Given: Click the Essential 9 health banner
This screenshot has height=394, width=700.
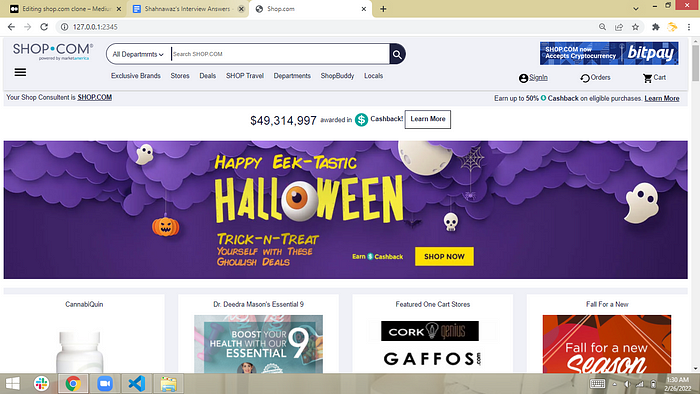Looking at the screenshot, I should pyautogui.click(x=258, y=344).
